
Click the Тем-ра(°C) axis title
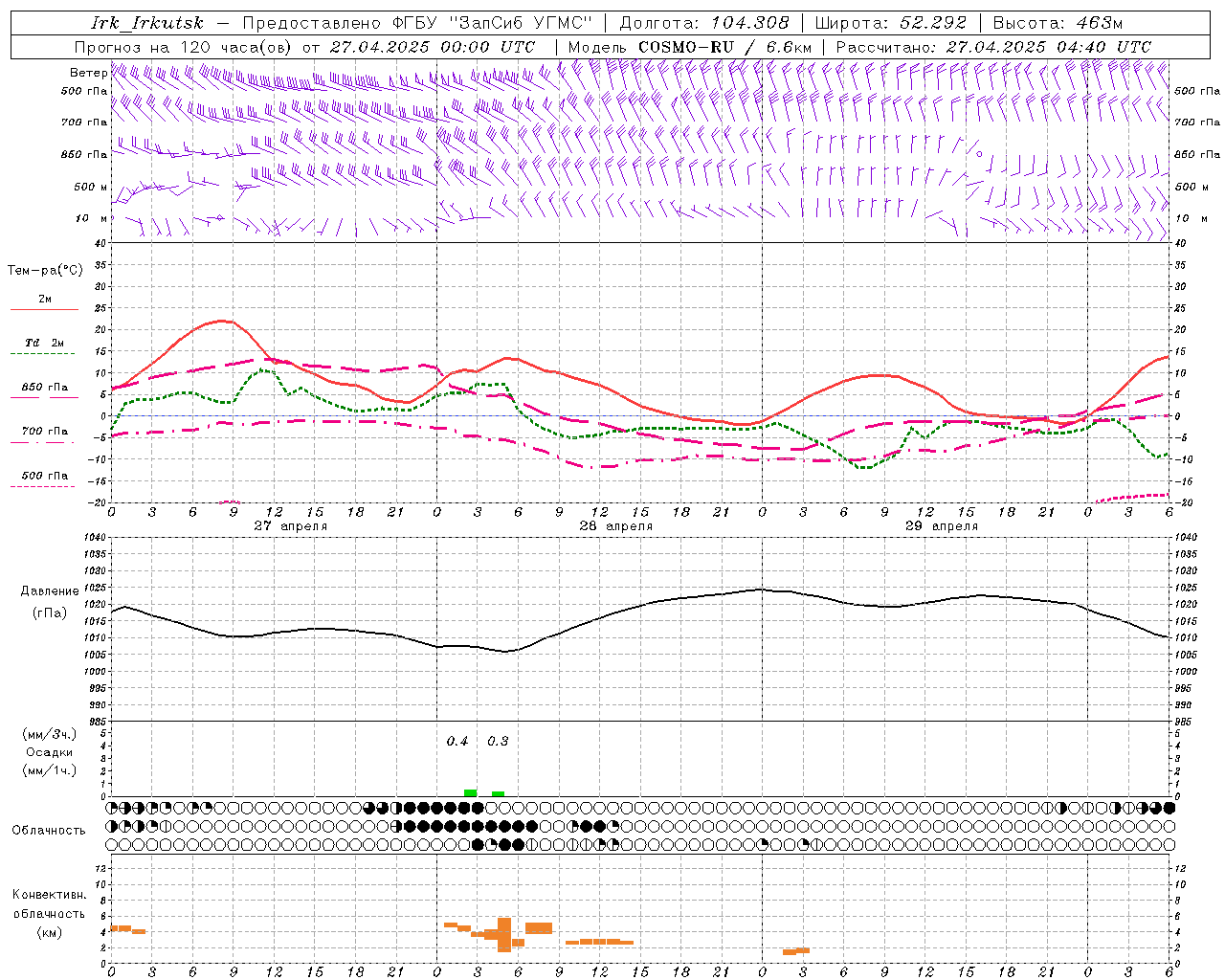point(46,271)
